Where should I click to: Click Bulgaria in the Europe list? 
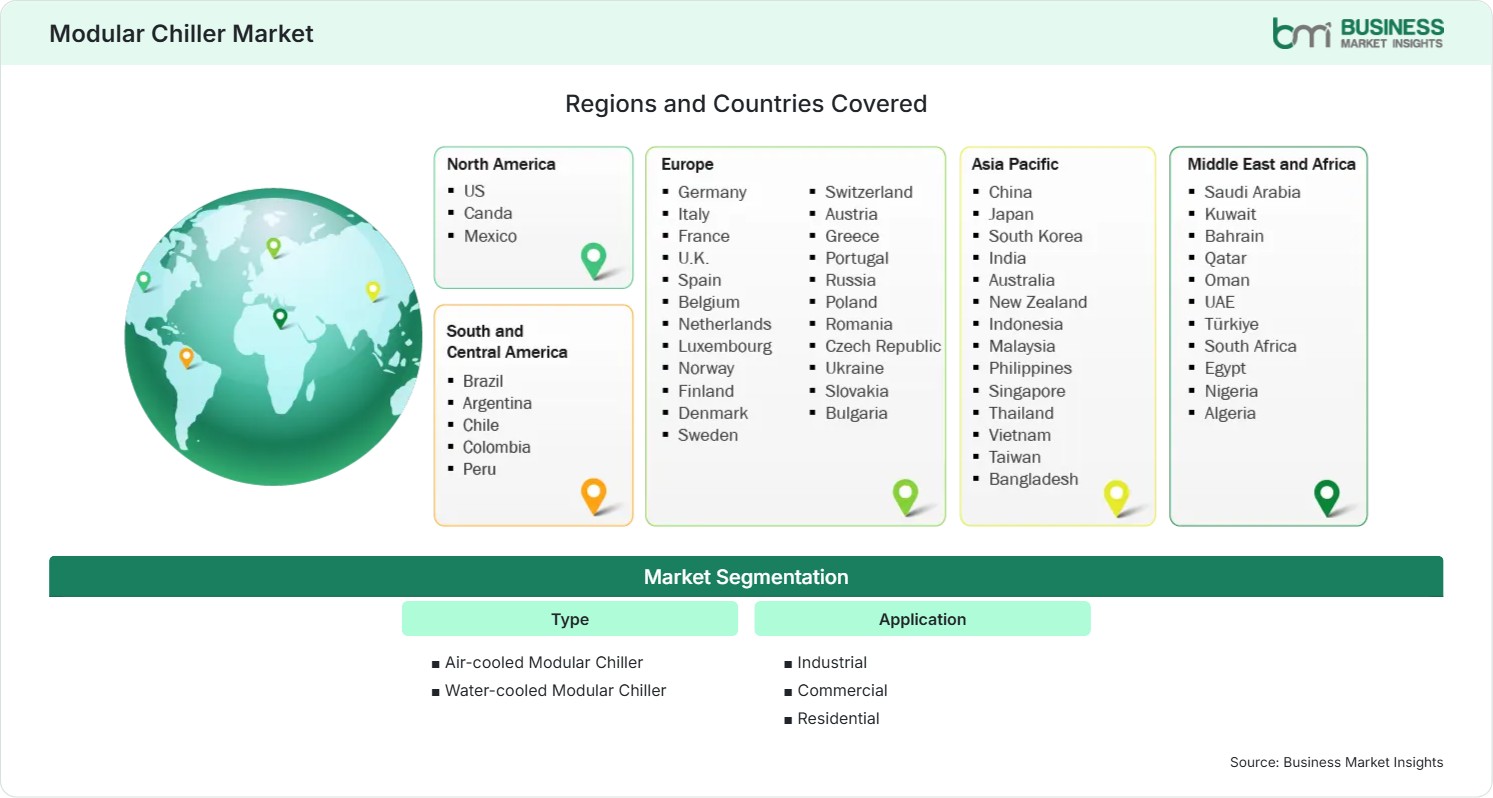pyautogui.click(x=856, y=413)
